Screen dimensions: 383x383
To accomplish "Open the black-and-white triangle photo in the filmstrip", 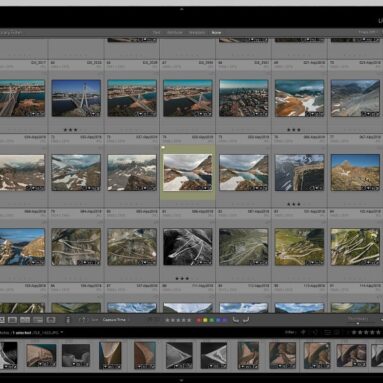I will 179,355.
